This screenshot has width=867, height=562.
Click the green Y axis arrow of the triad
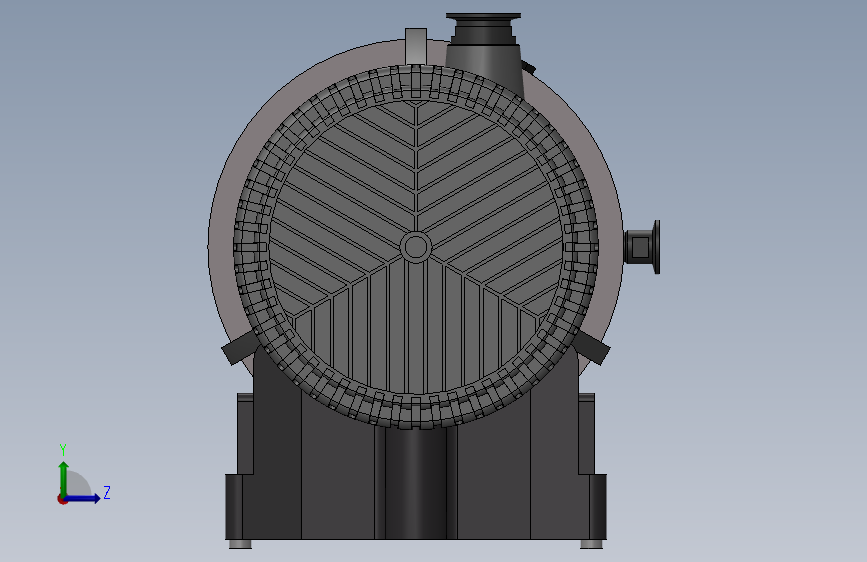64,478
